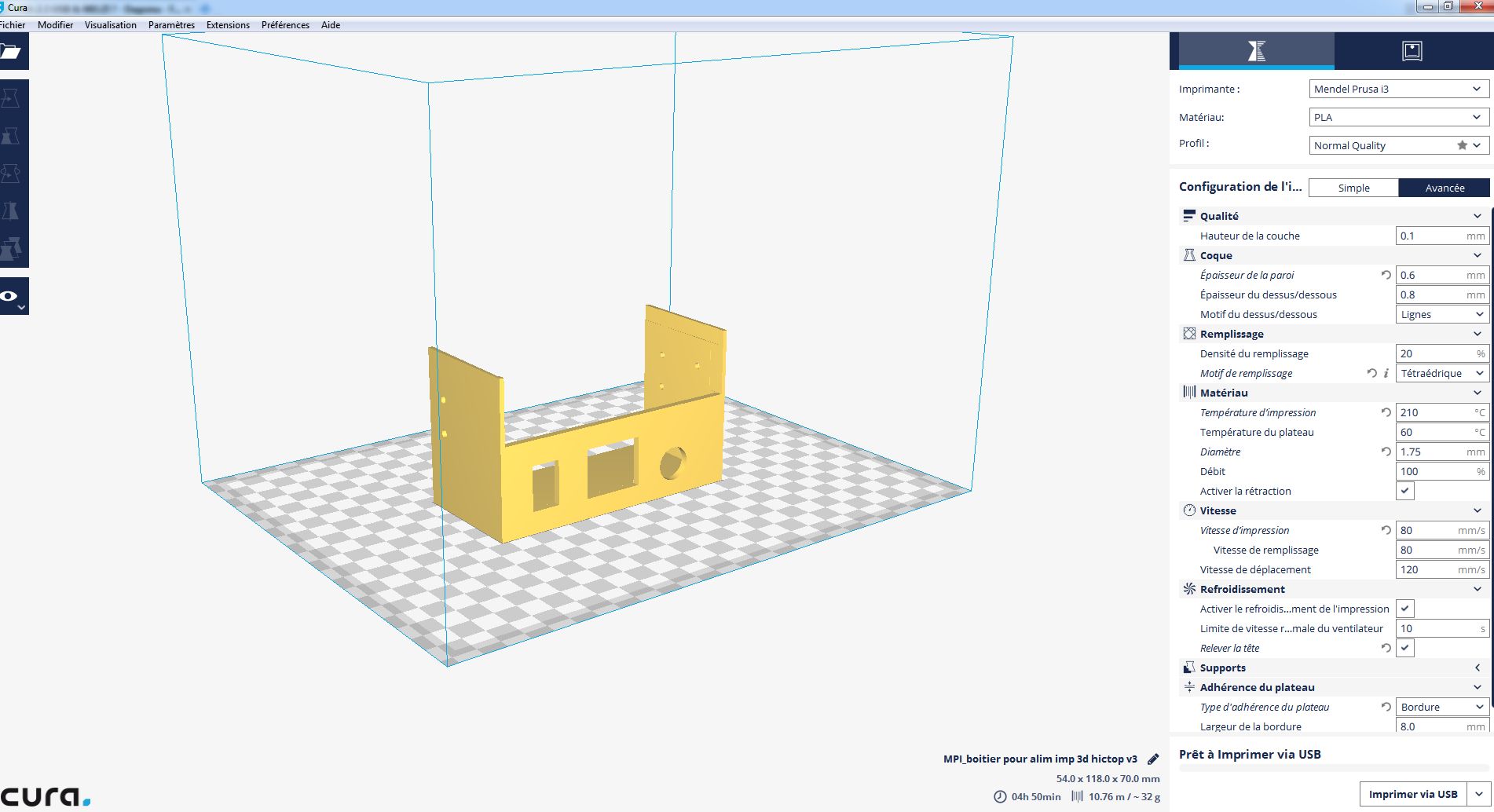Viewport: 1494px width, 812px height.
Task: Select the Scale tool in left toolbar
Action: click(x=11, y=136)
